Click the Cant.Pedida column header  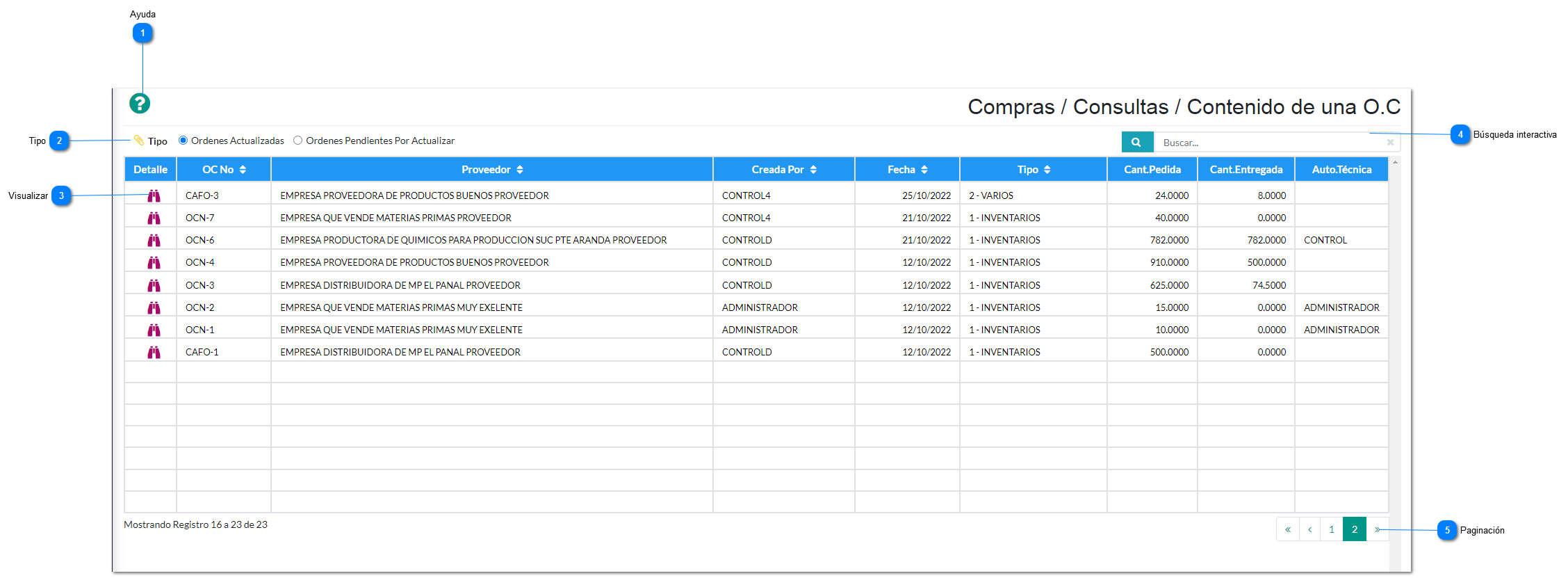click(1152, 170)
